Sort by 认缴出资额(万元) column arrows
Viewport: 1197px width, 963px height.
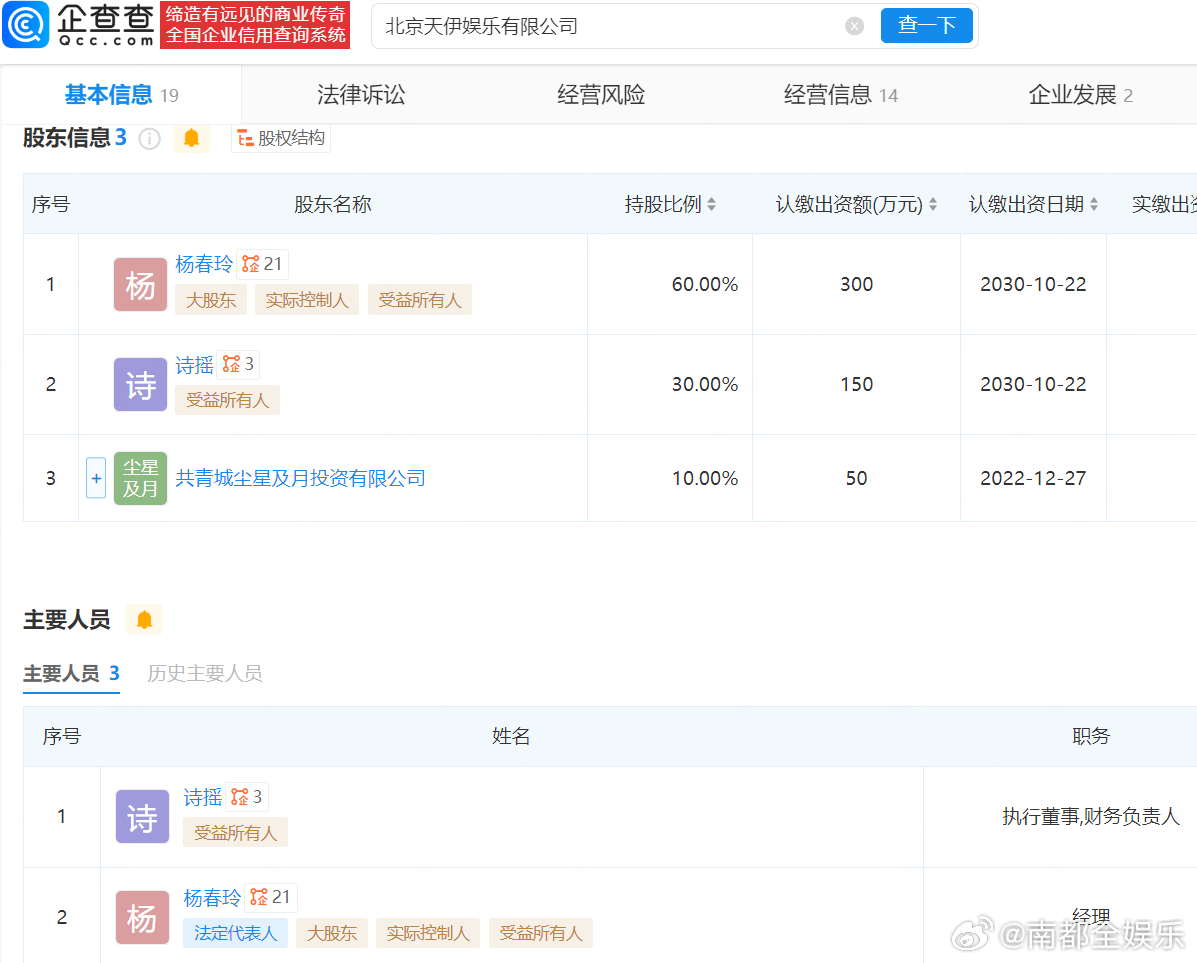click(x=932, y=204)
